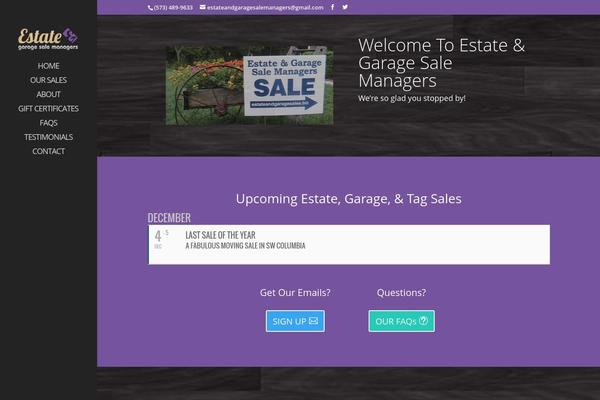Viewport: 600px width, 400px height.
Task: Click the phone number (573) 489-9633
Action: click(170, 7)
